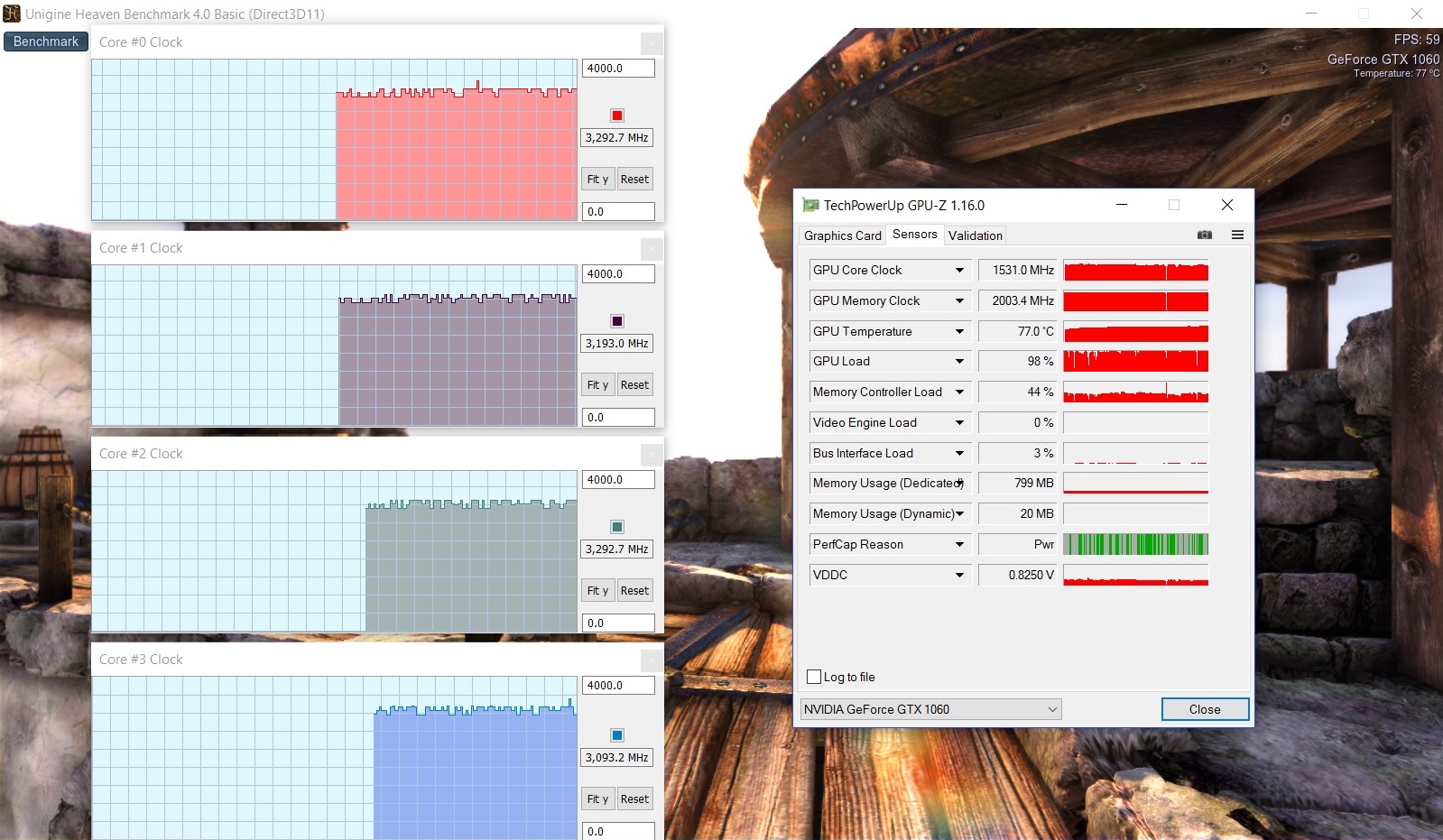Click Reset for Core #1 Clock
The image size is (1443, 840).
coord(634,385)
